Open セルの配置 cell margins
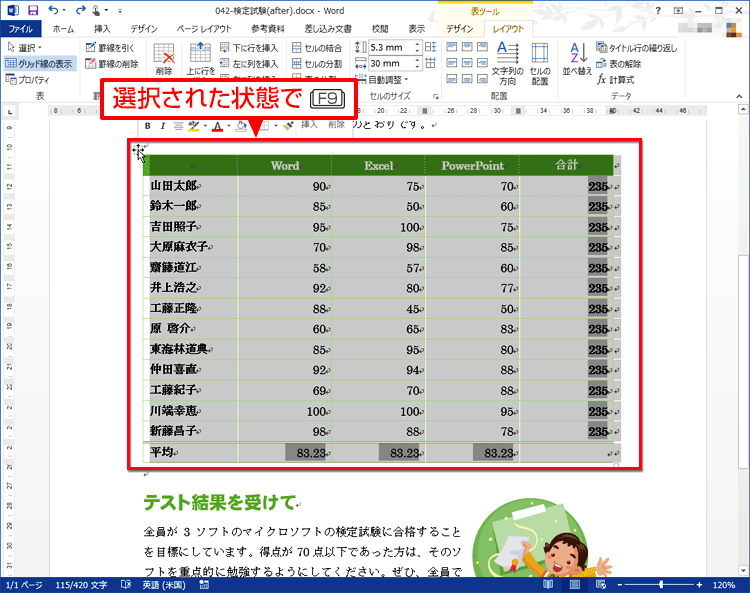 click(x=540, y=63)
